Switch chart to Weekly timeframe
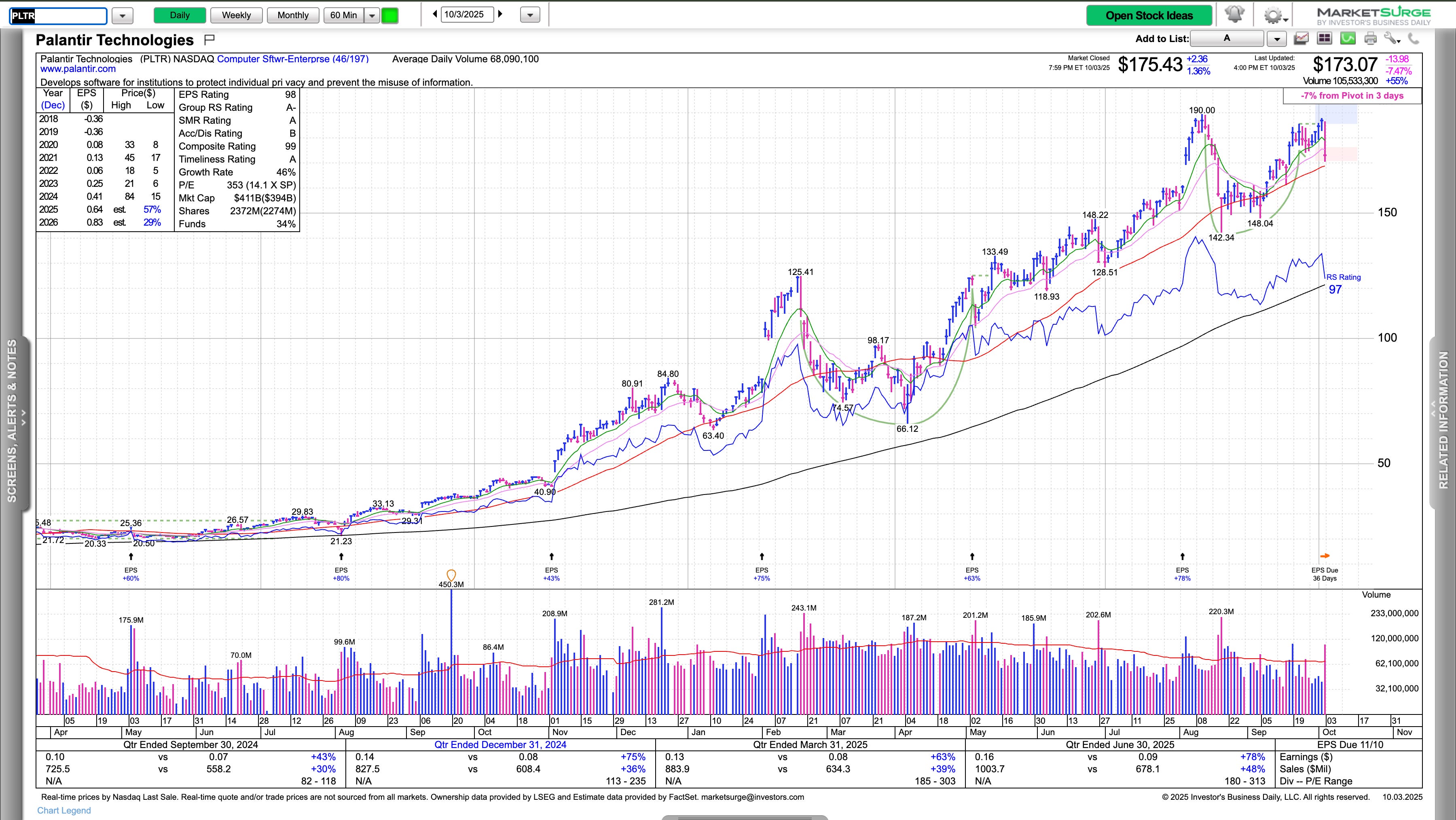 click(x=236, y=15)
